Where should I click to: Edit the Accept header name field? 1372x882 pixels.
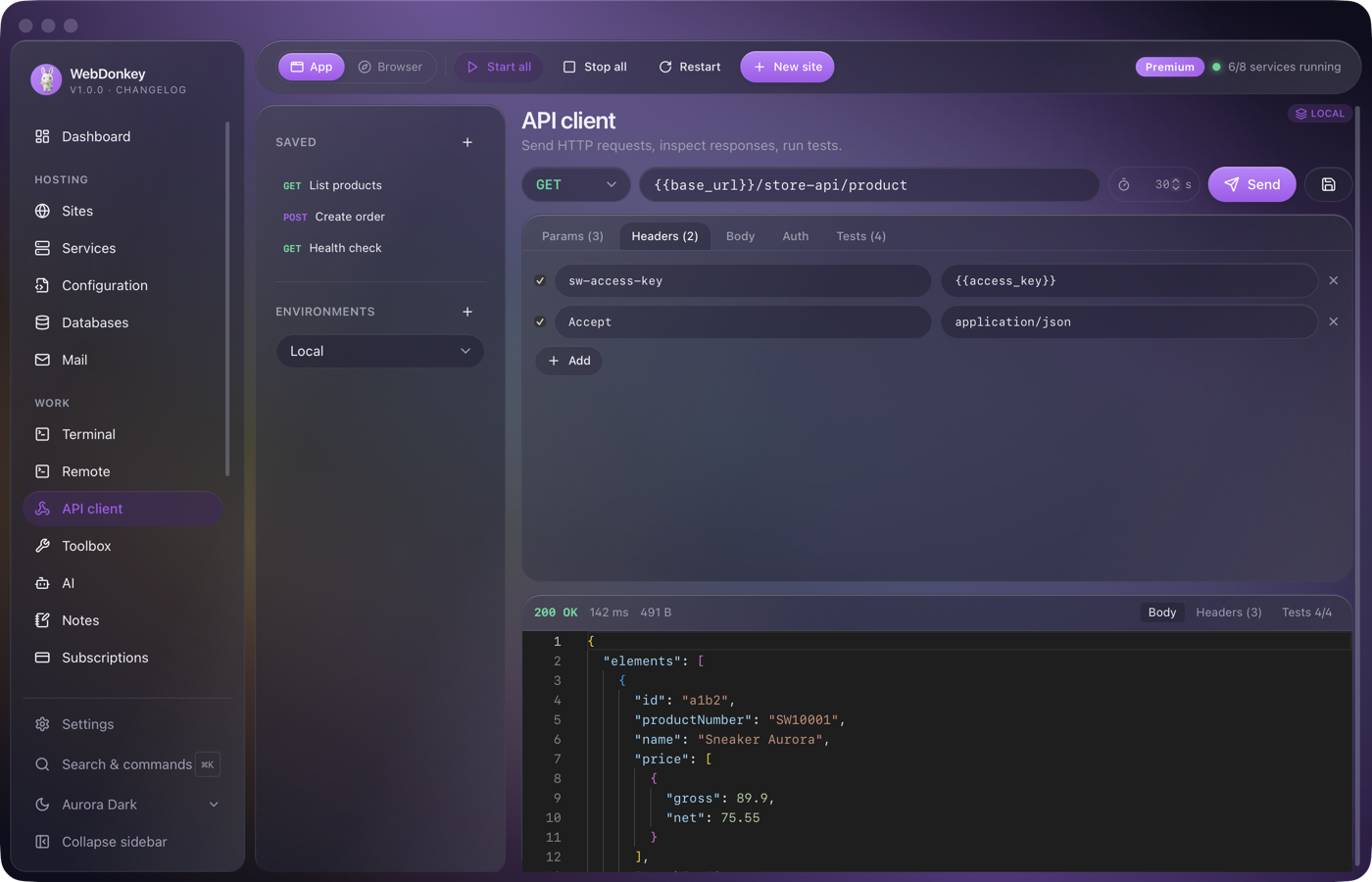[x=743, y=321]
